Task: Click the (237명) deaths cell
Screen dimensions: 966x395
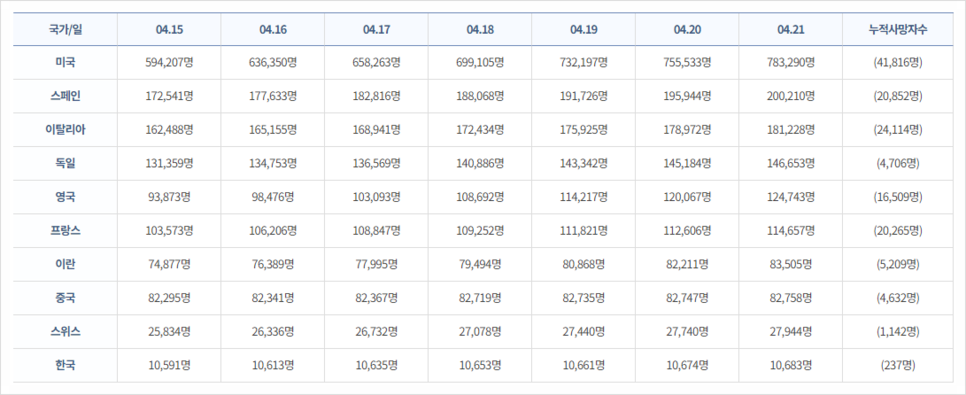Action: coord(898,365)
